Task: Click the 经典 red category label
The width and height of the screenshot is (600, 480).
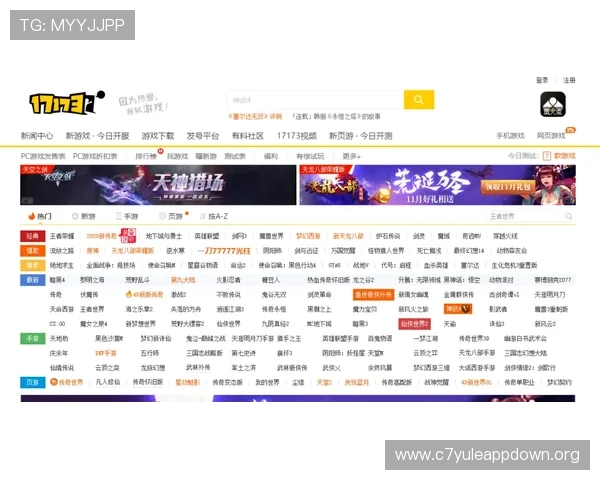Action: tap(33, 236)
